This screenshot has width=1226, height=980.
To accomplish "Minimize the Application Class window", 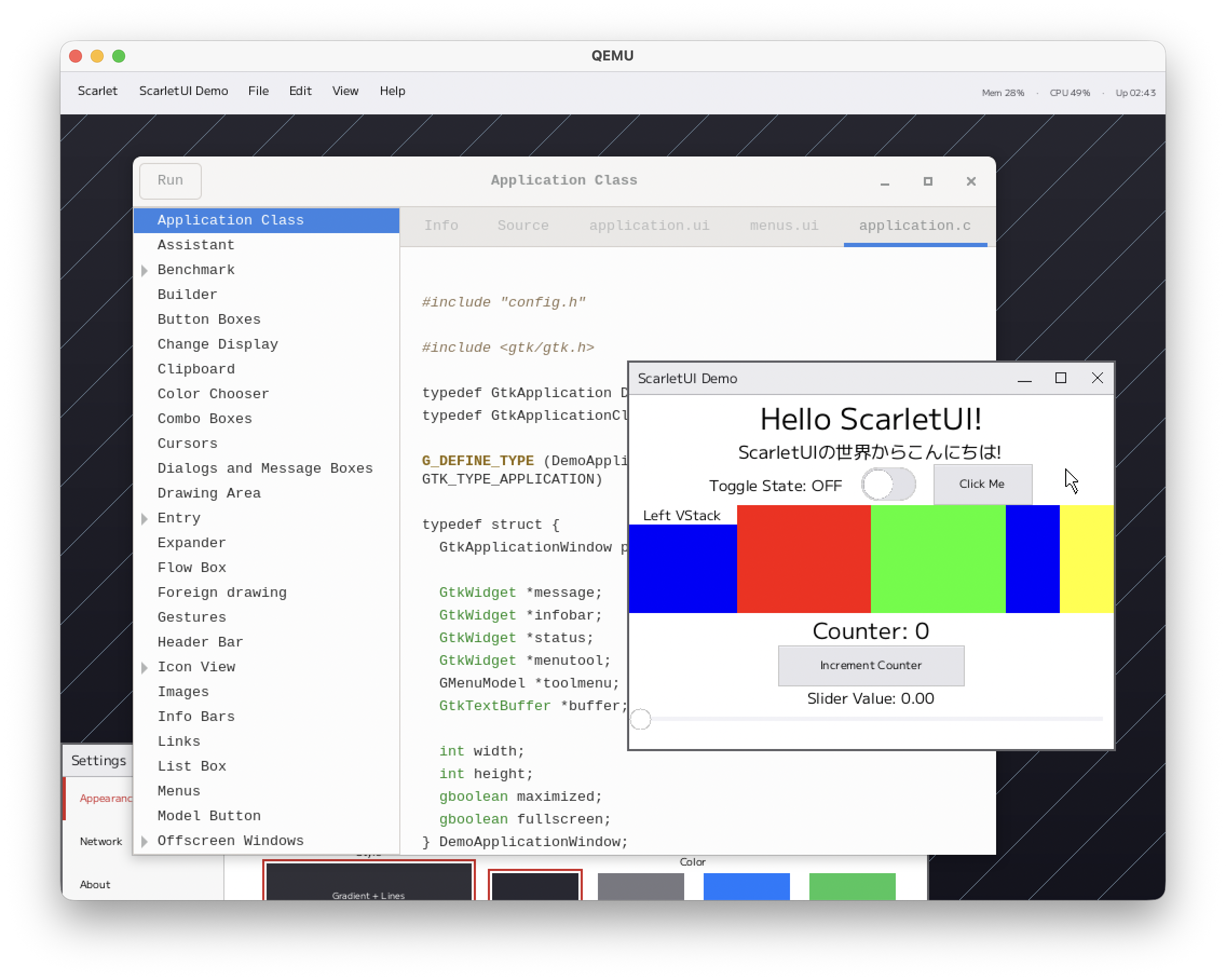I will pos(885,182).
